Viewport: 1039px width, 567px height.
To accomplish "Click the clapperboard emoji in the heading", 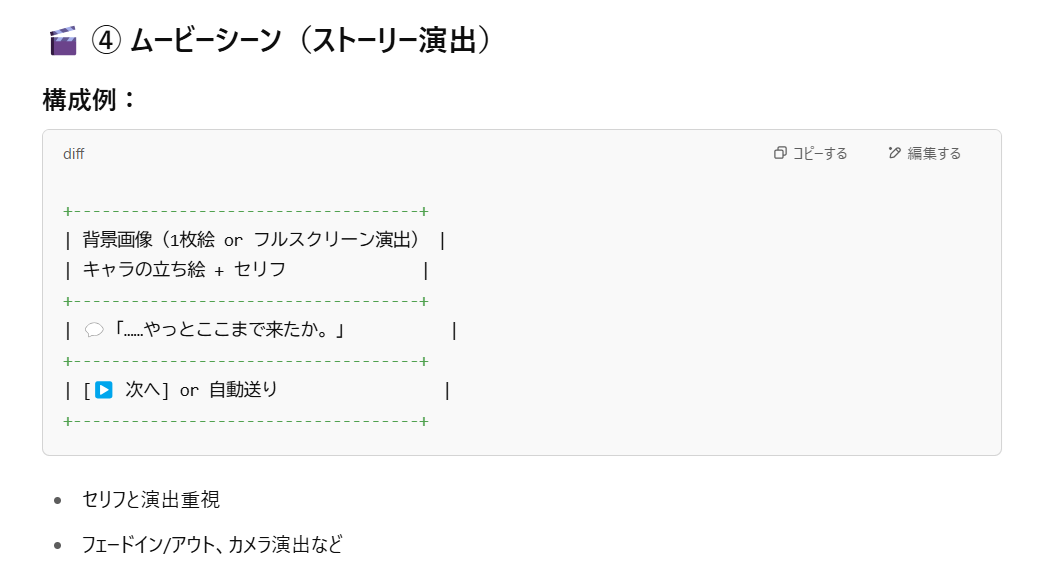I will click(63, 41).
